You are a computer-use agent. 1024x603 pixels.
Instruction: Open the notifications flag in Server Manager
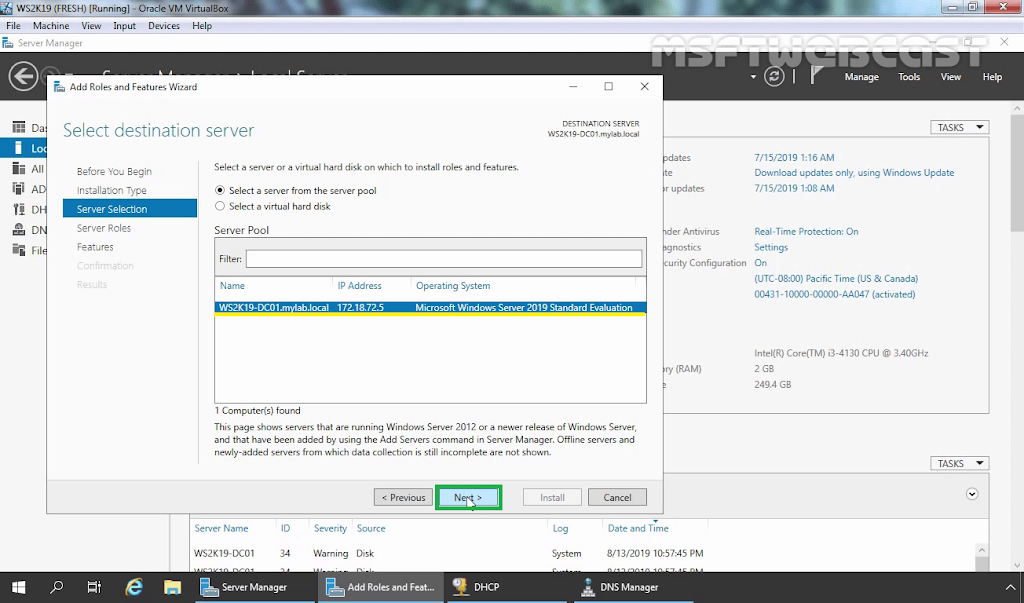(816, 76)
